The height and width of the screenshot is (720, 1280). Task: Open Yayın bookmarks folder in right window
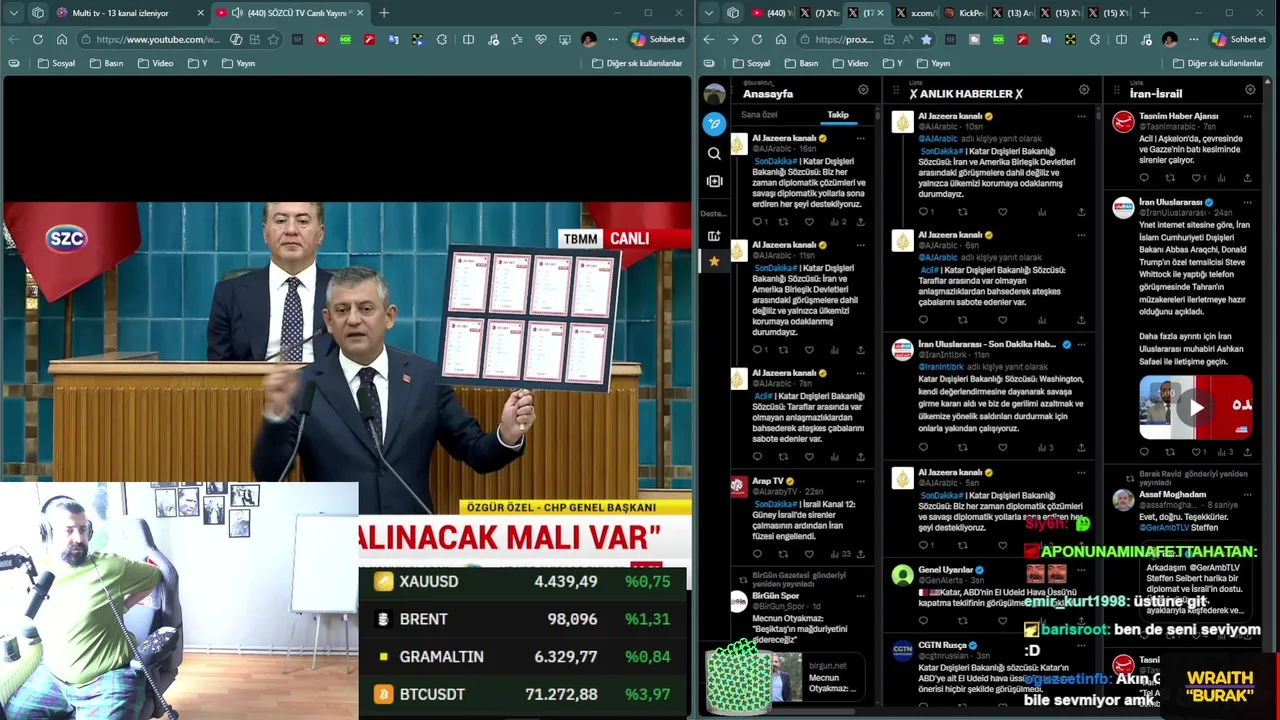click(933, 63)
